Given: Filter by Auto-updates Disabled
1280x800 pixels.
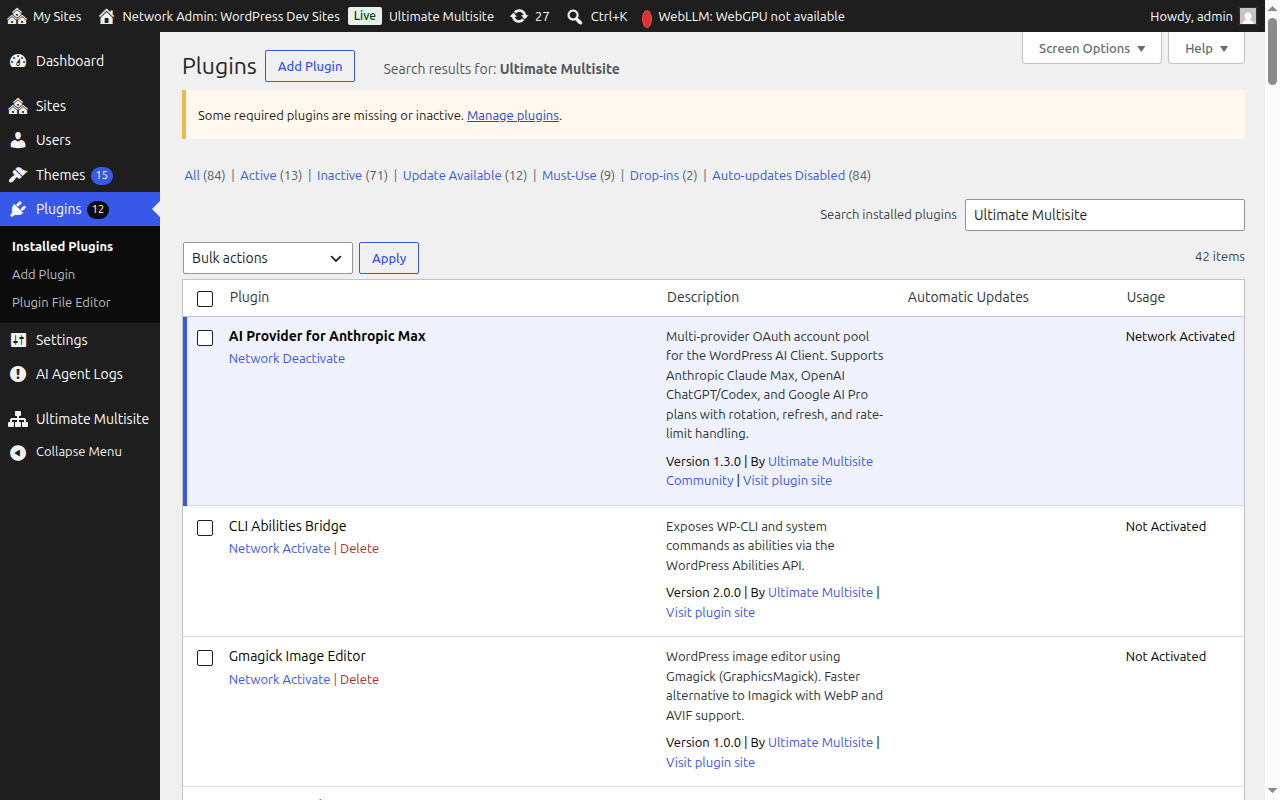Looking at the screenshot, I should (791, 175).
